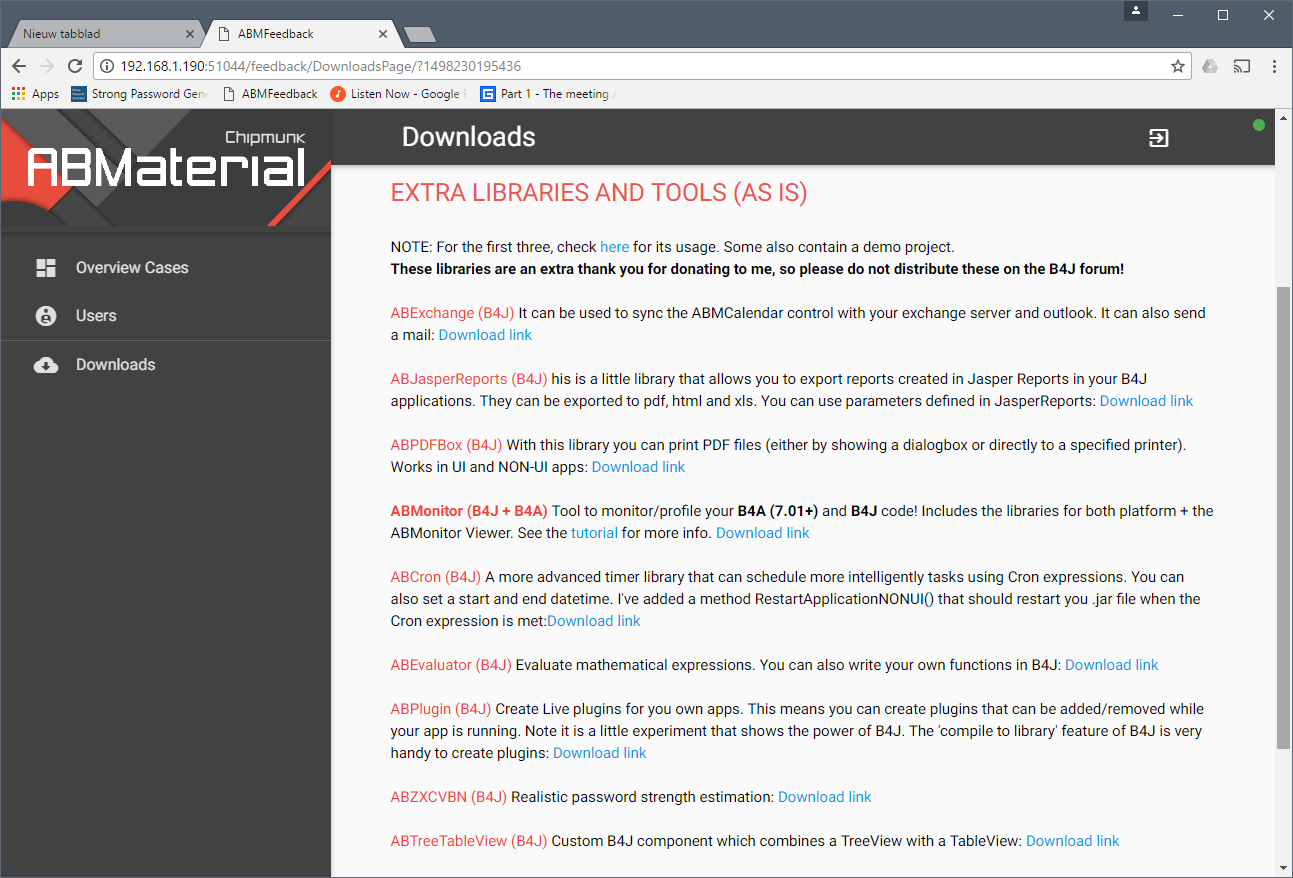1293x878 pixels.
Task: Open the Apps grid on the bookmarks bar
Action: [17, 93]
